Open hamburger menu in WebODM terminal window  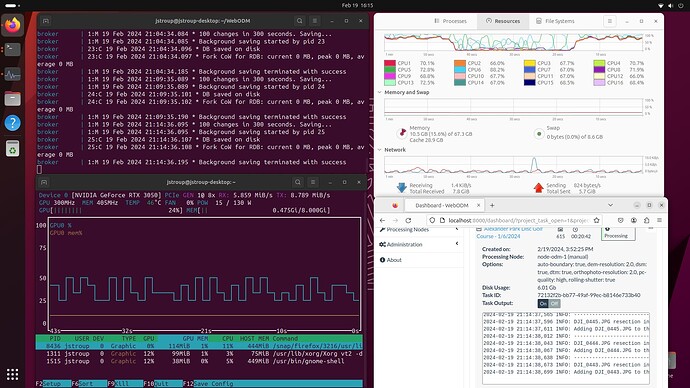point(315,21)
